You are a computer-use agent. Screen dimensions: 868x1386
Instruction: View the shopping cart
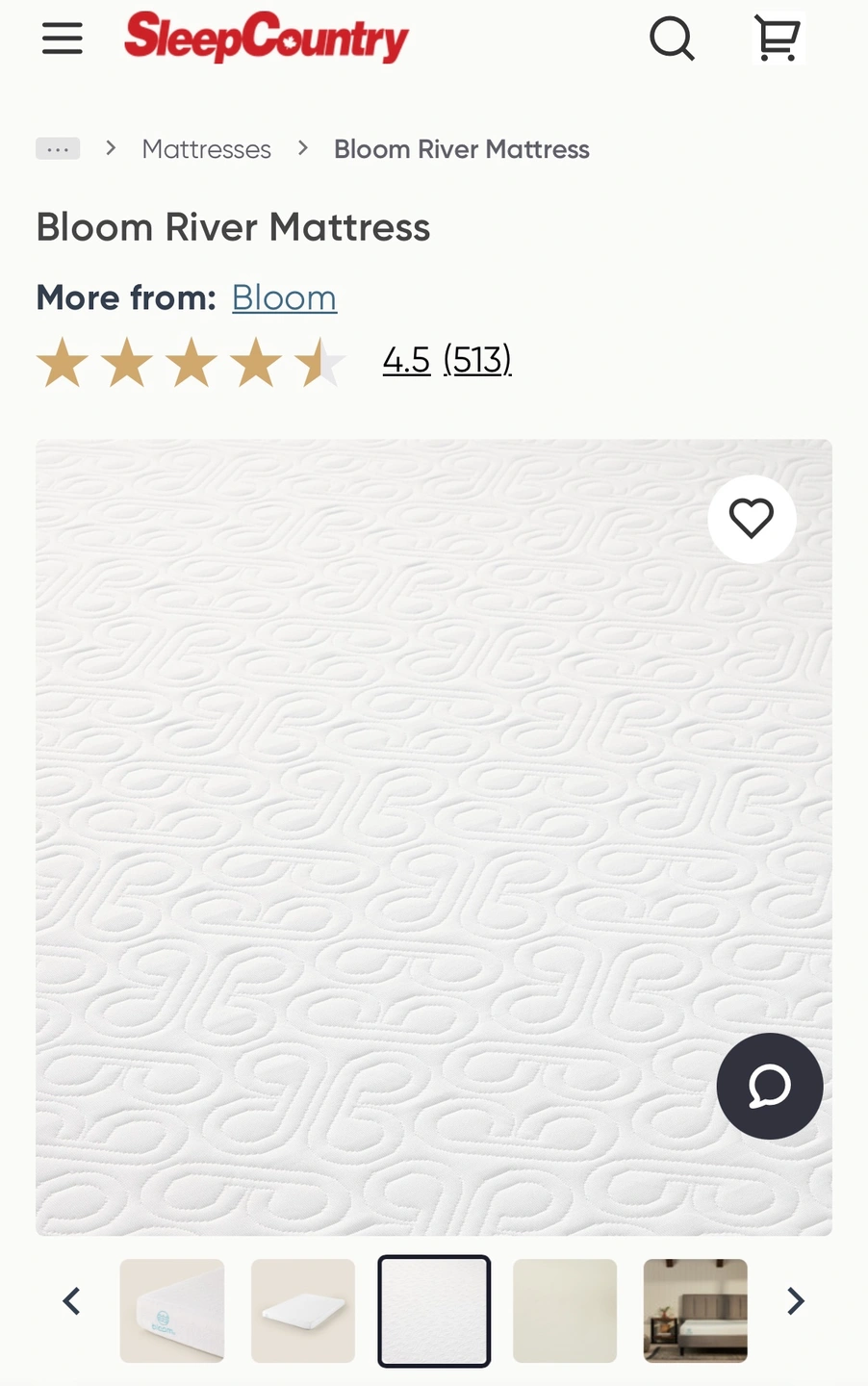[778, 38]
